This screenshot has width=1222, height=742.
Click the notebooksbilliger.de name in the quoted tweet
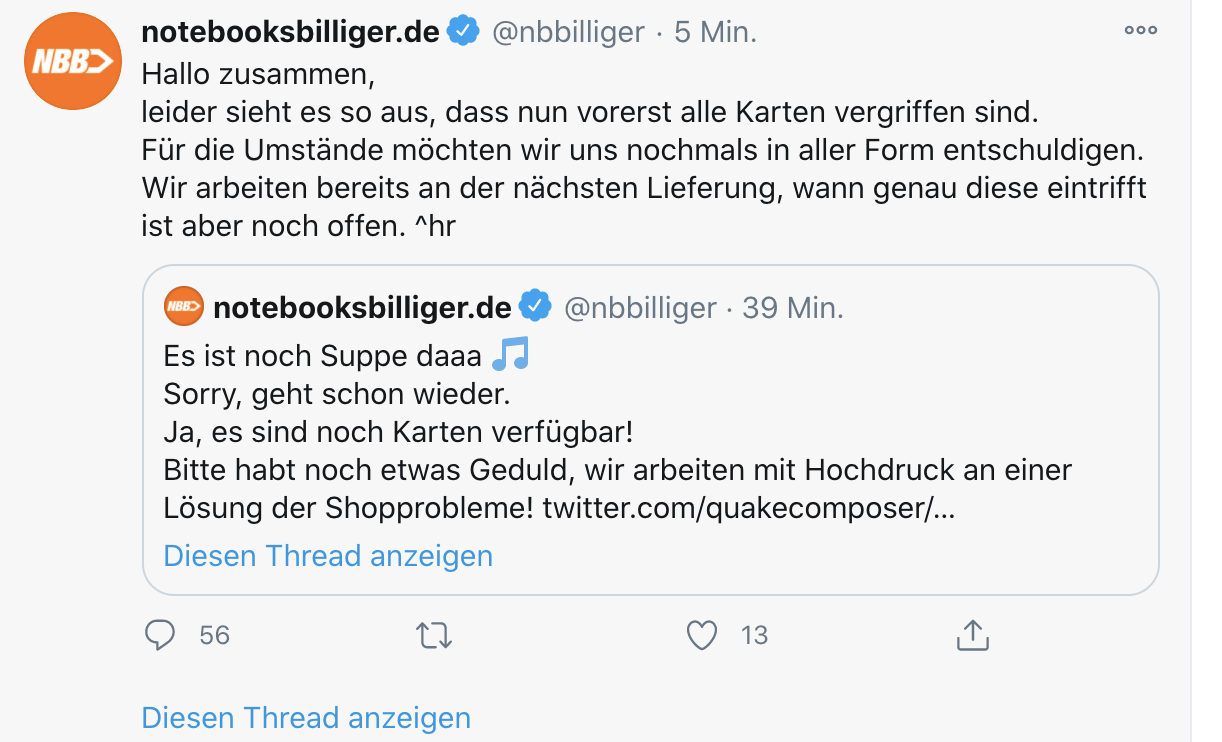[362, 307]
